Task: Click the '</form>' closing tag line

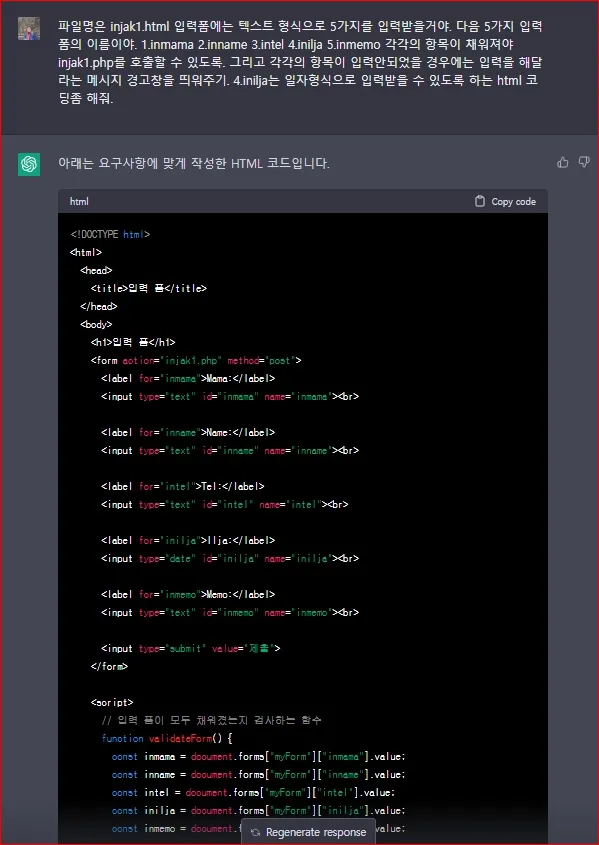Action: 109,666
